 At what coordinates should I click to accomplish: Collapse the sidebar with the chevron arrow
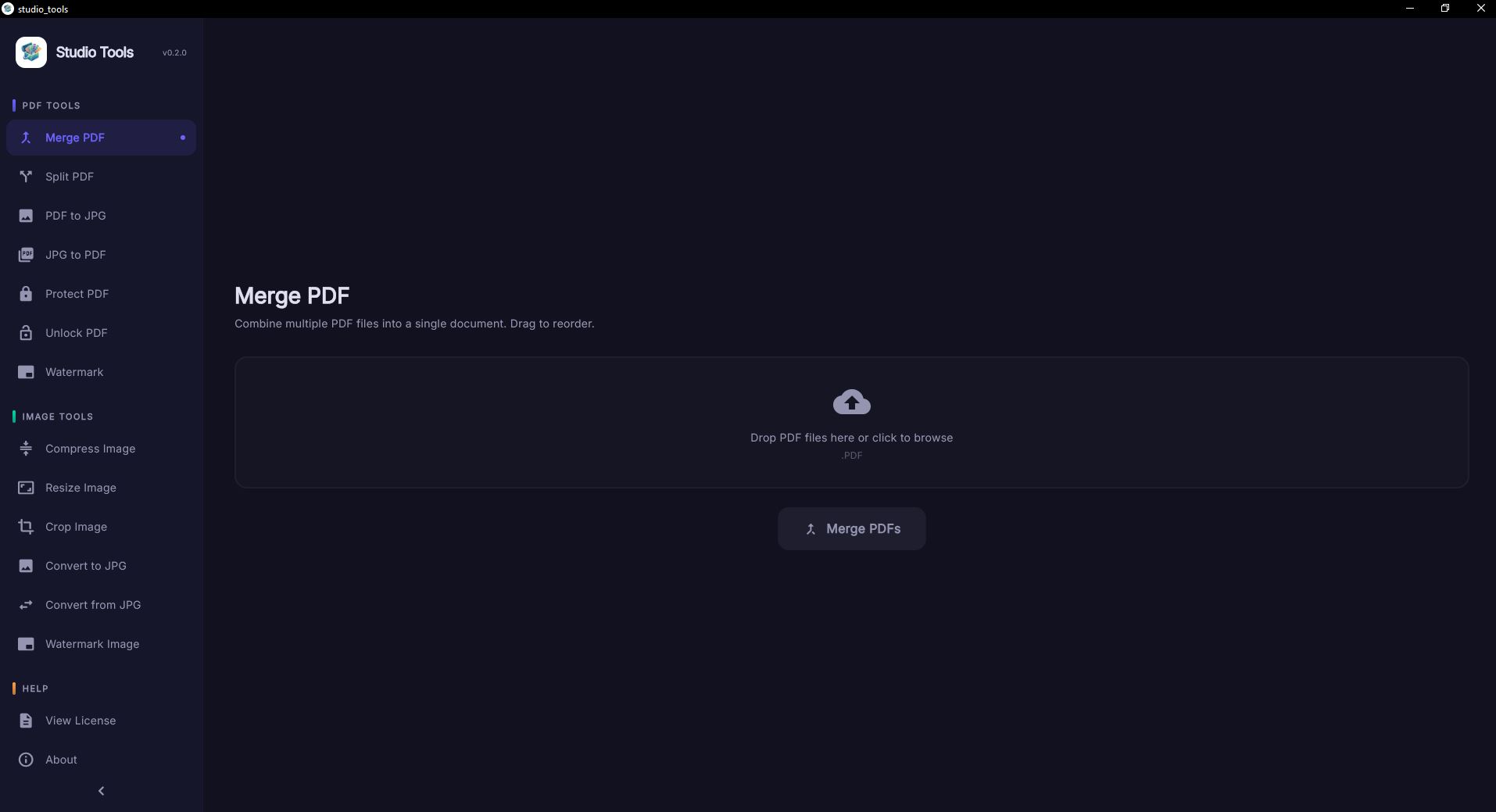(101, 791)
